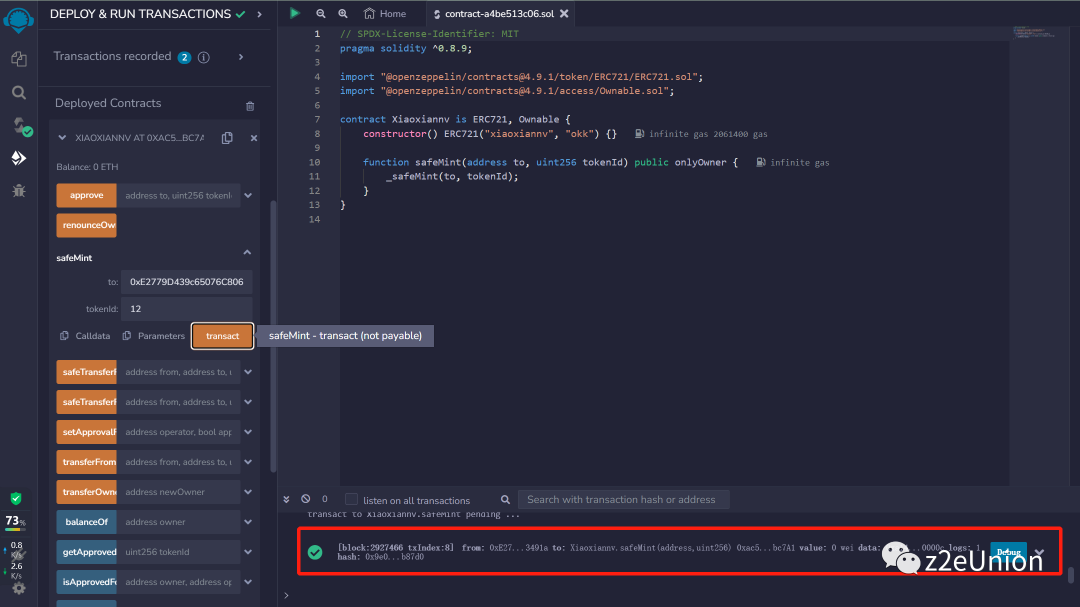The height and width of the screenshot is (607, 1080).
Task: Copy the XIAOXIANNV contract address
Action: 227,138
